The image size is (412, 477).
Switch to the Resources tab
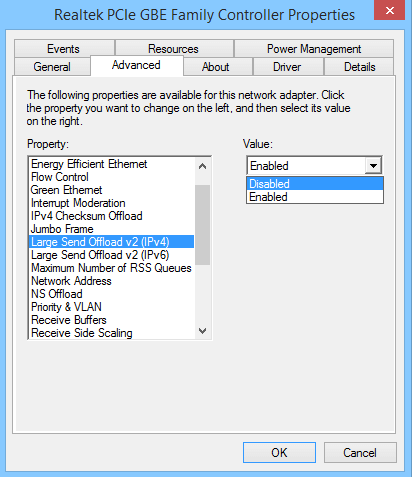click(x=174, y=49)
